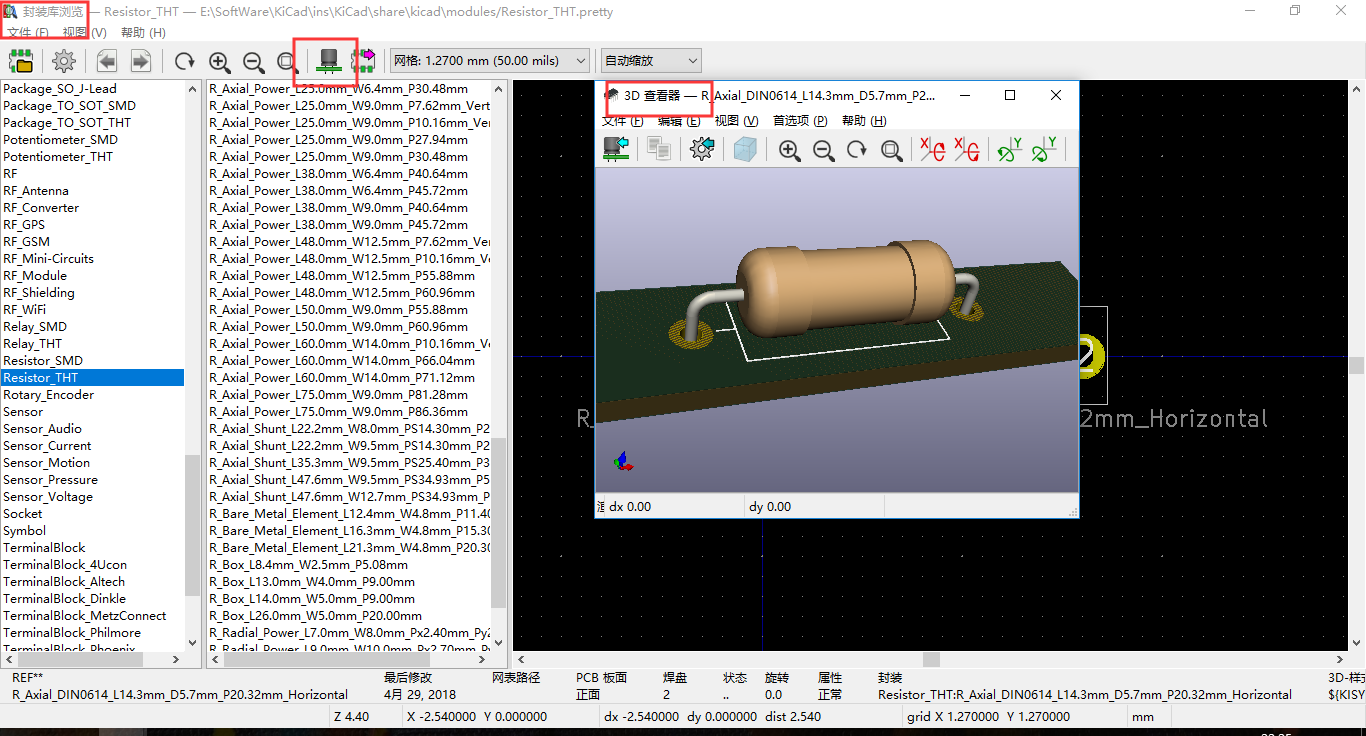The width and height of the screenshot is (1366, 736).
Task: Click rotate X clockwise in the 3D viewer
Action: [930, 149]
